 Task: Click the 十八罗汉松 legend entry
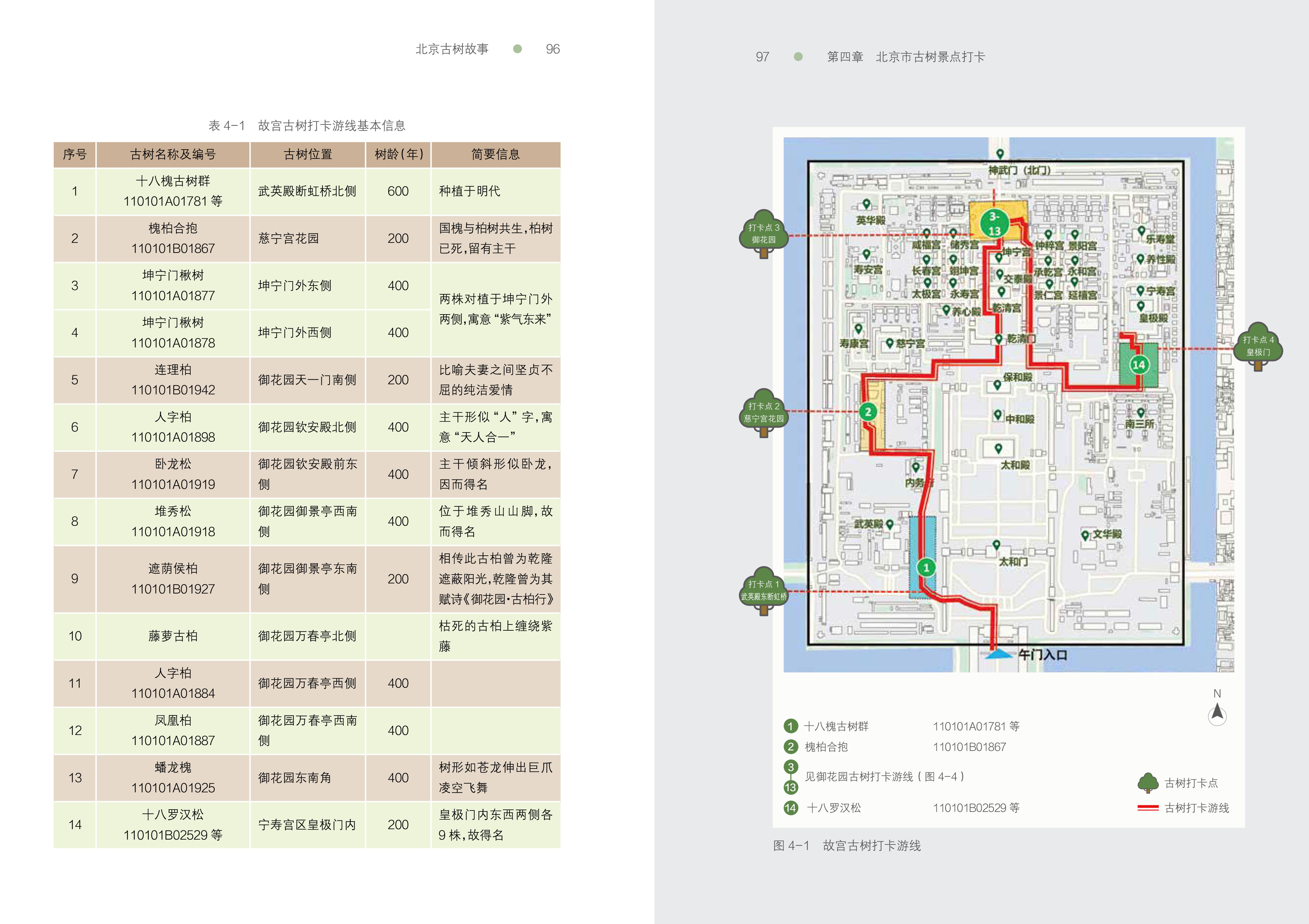(833, 808)
